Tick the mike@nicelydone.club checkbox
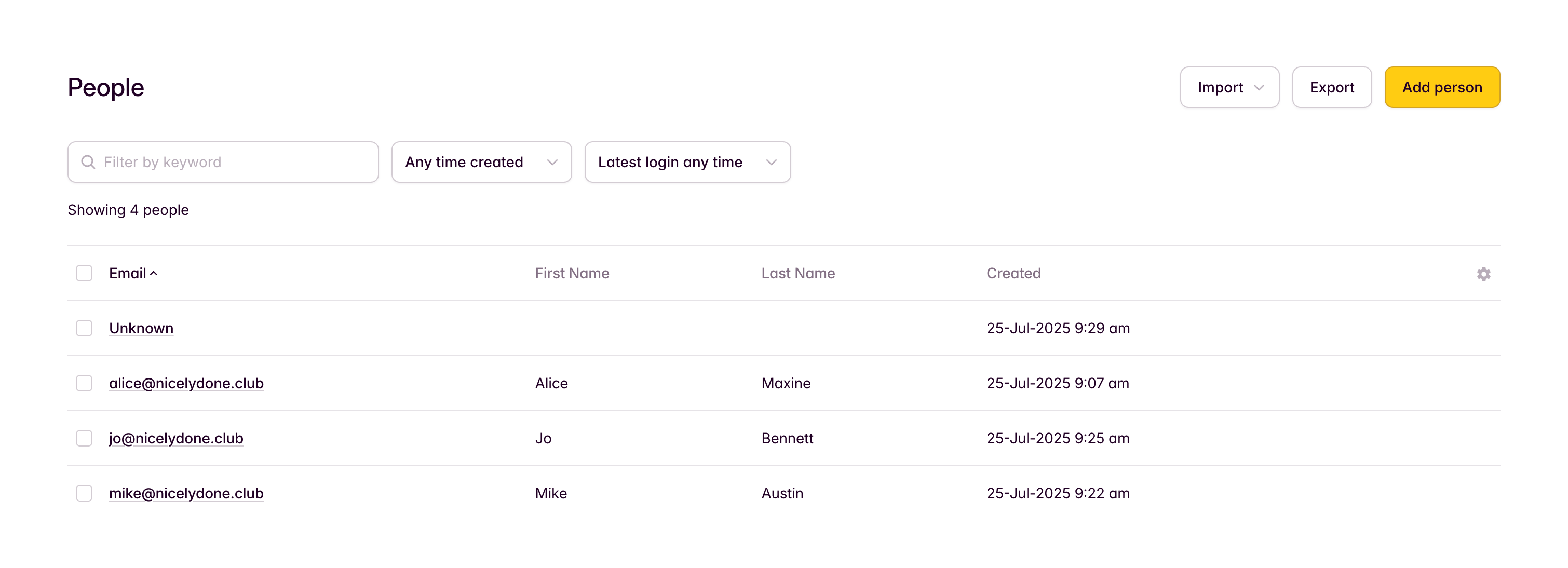 pos(84,493)
